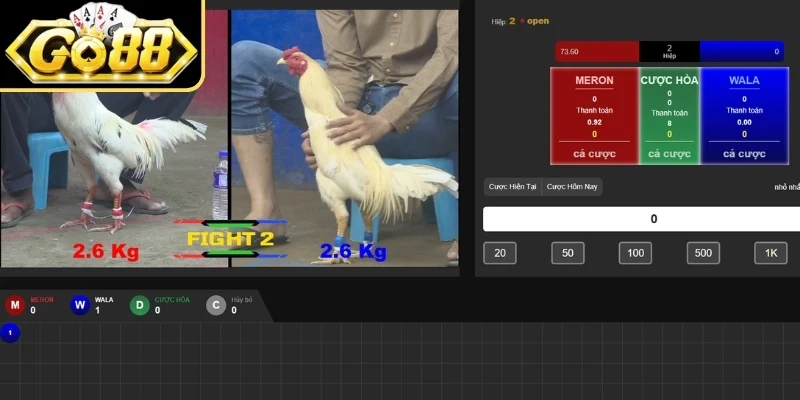This screenshot has height=400, width=800.
Task: Click the FIGHT 2 banner on the video
Action: pyautogui.click(x=230, y=239)
